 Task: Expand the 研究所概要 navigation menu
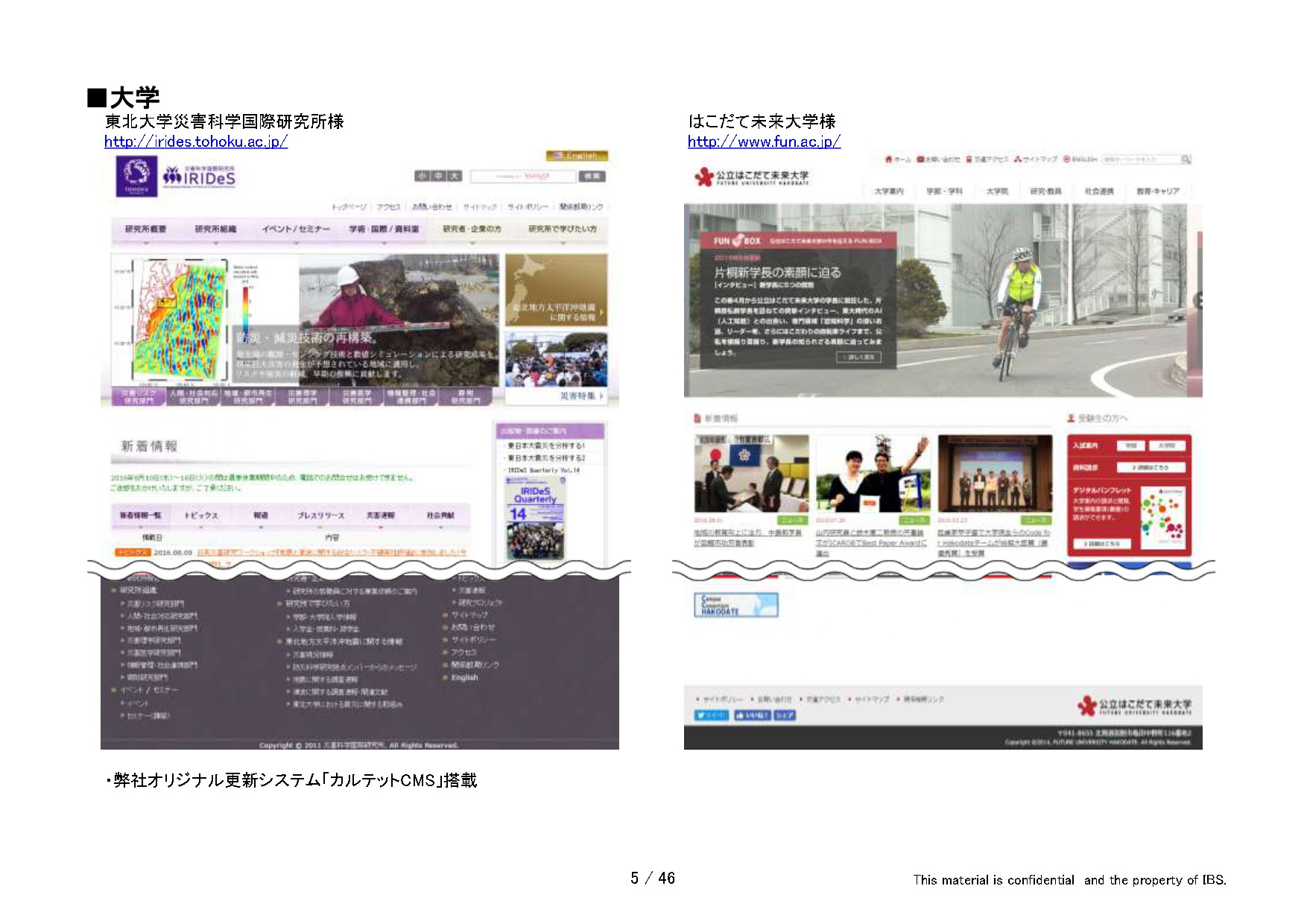coord(145,230)
